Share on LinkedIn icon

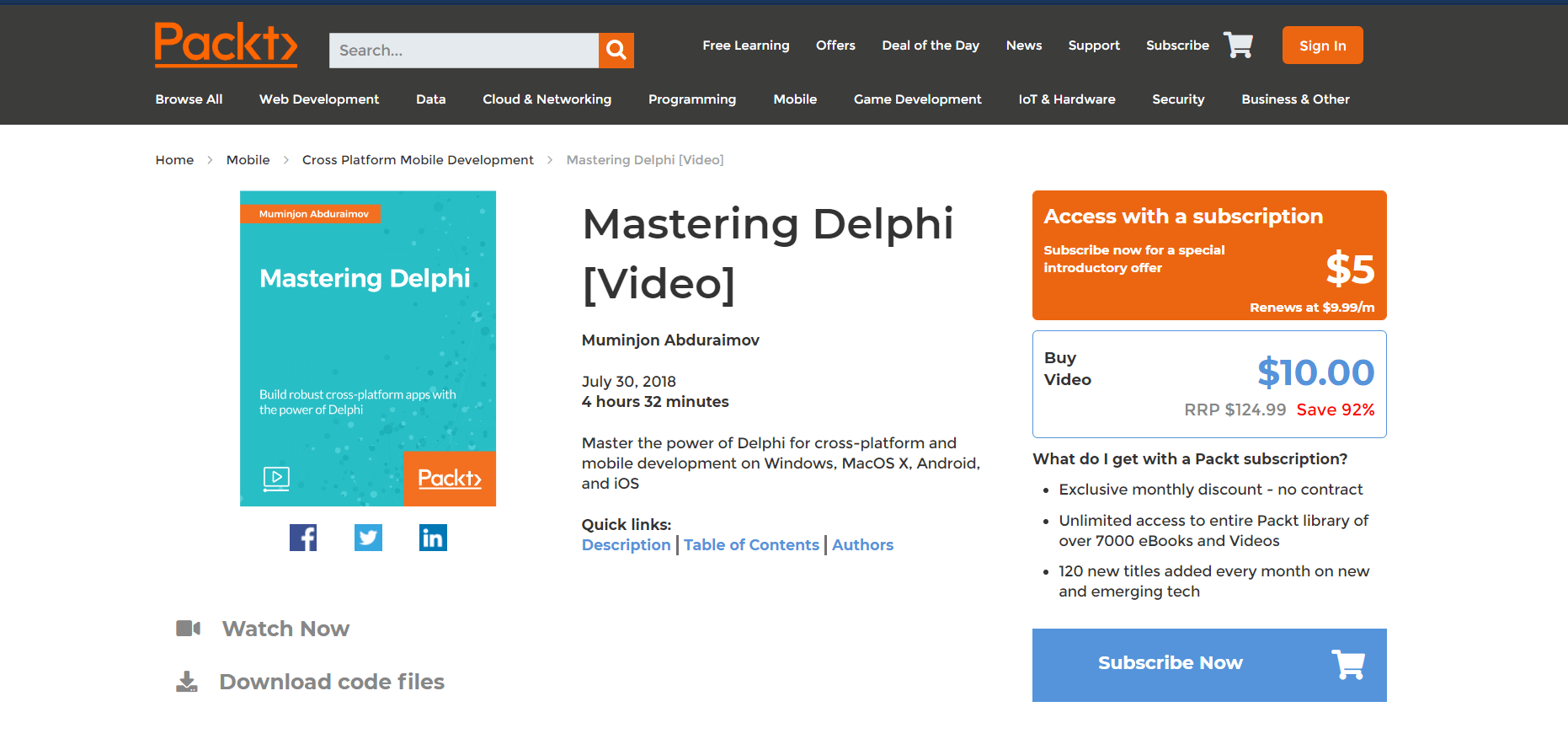tap(433, 538)
